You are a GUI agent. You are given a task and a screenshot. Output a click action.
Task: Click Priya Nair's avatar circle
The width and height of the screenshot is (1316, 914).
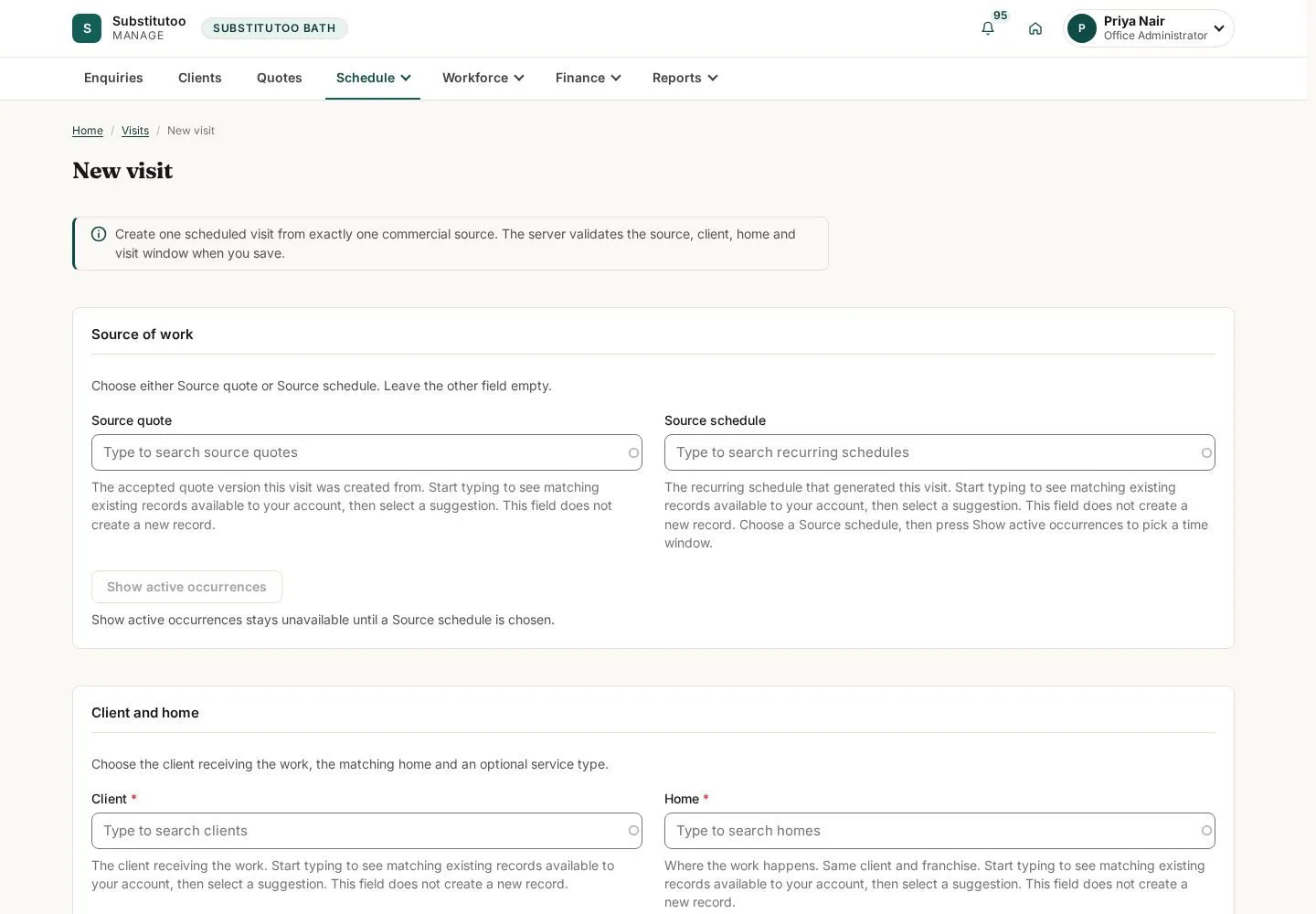pyautogui.click(x=1082, y=28)
